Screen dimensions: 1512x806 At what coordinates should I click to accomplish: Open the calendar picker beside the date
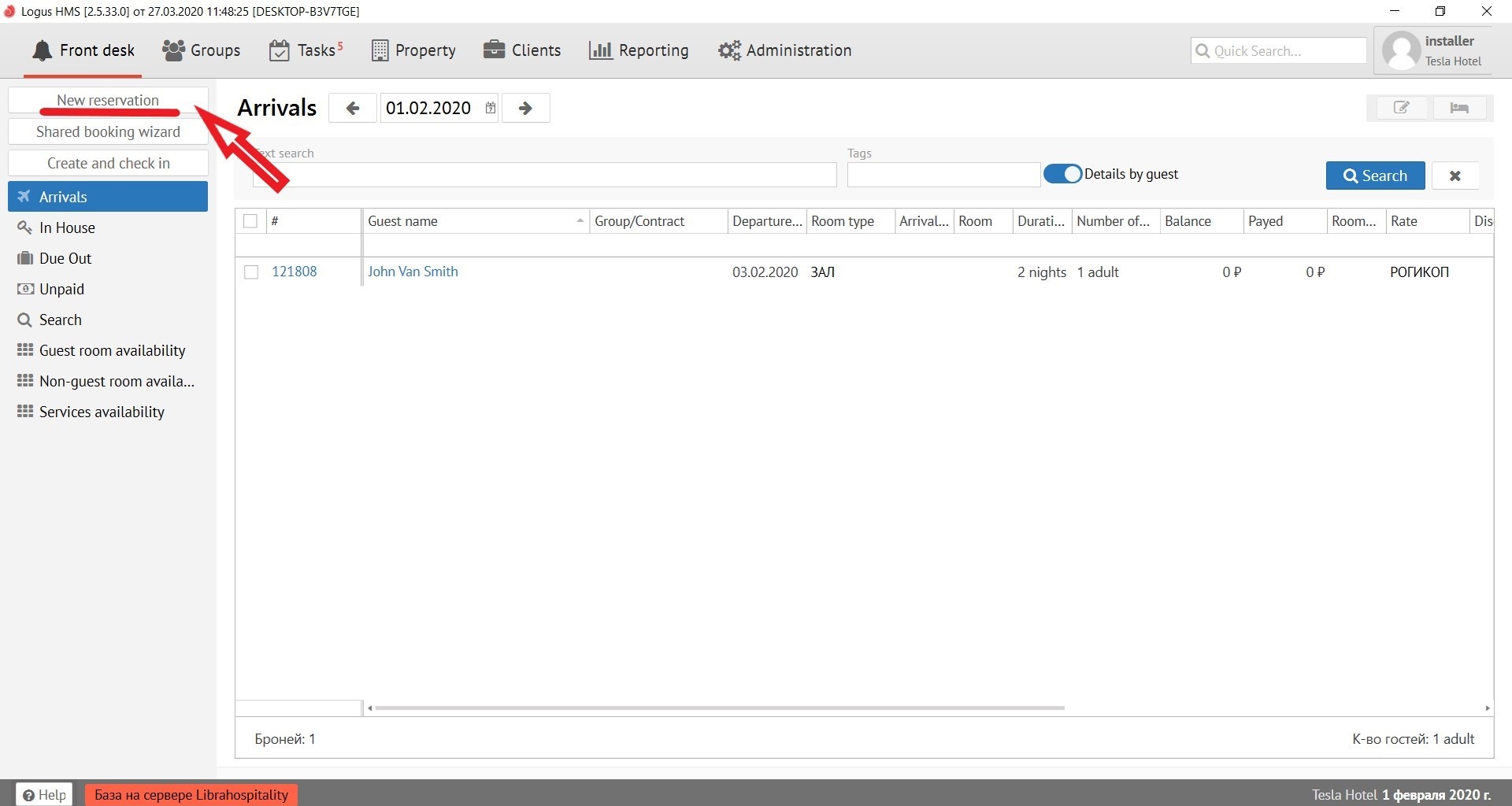click(x=490, y=108)
